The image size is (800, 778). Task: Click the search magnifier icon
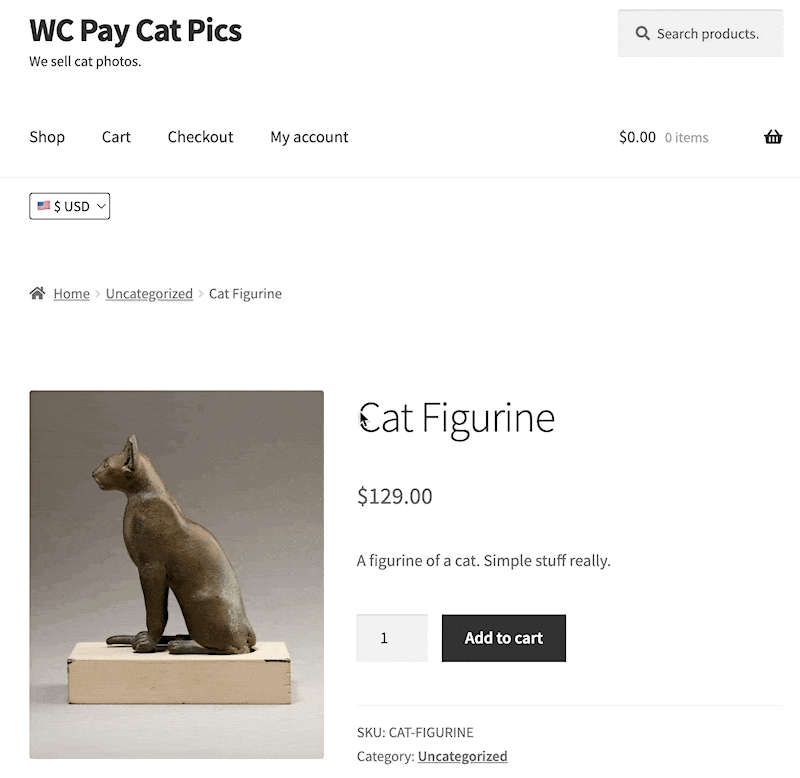[x=643, y=34]
